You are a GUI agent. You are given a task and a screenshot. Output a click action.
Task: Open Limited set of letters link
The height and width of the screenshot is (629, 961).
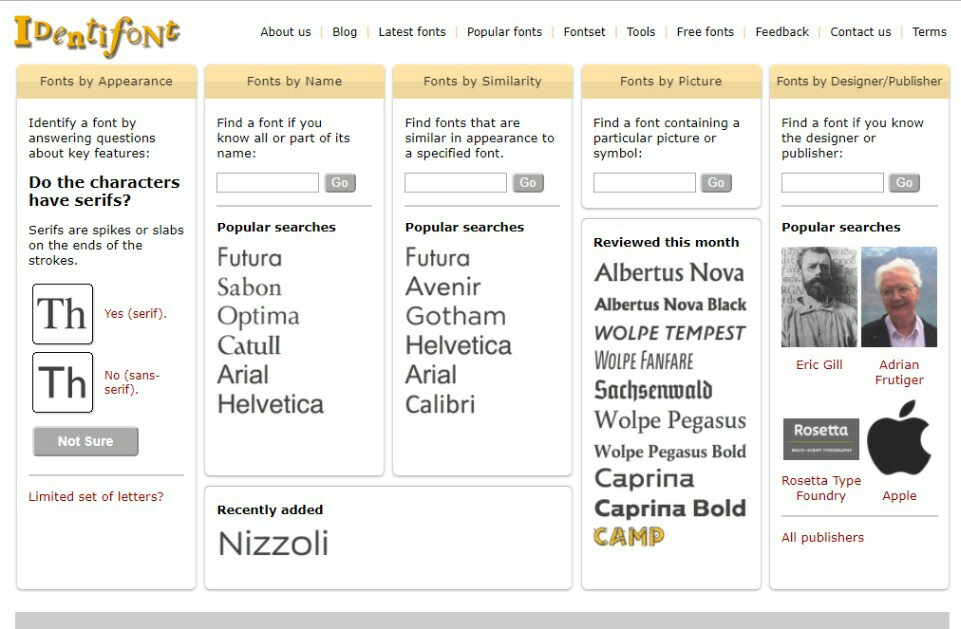coord(96,497)
